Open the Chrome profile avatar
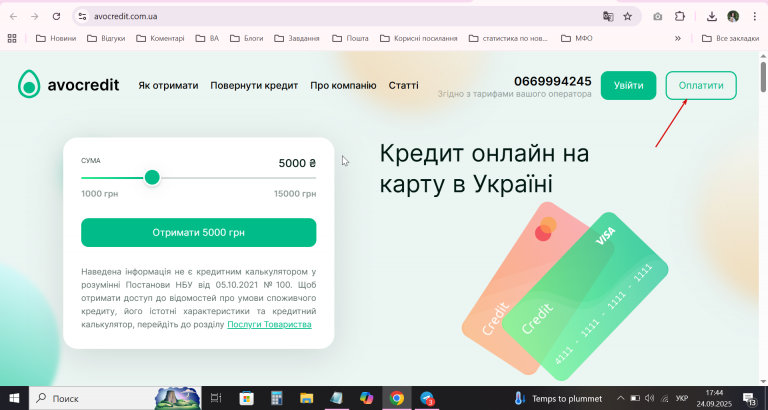The width and height of the screenshot is (768, 410). point(733,16)
